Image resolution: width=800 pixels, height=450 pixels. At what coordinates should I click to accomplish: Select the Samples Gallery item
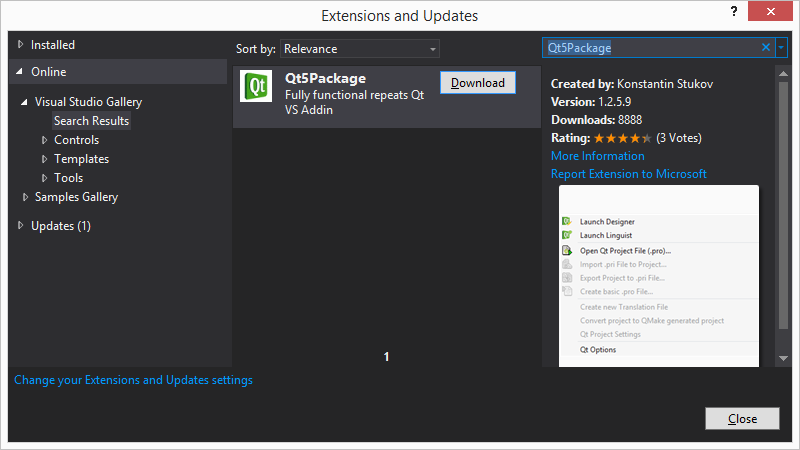tap(76, 197)
